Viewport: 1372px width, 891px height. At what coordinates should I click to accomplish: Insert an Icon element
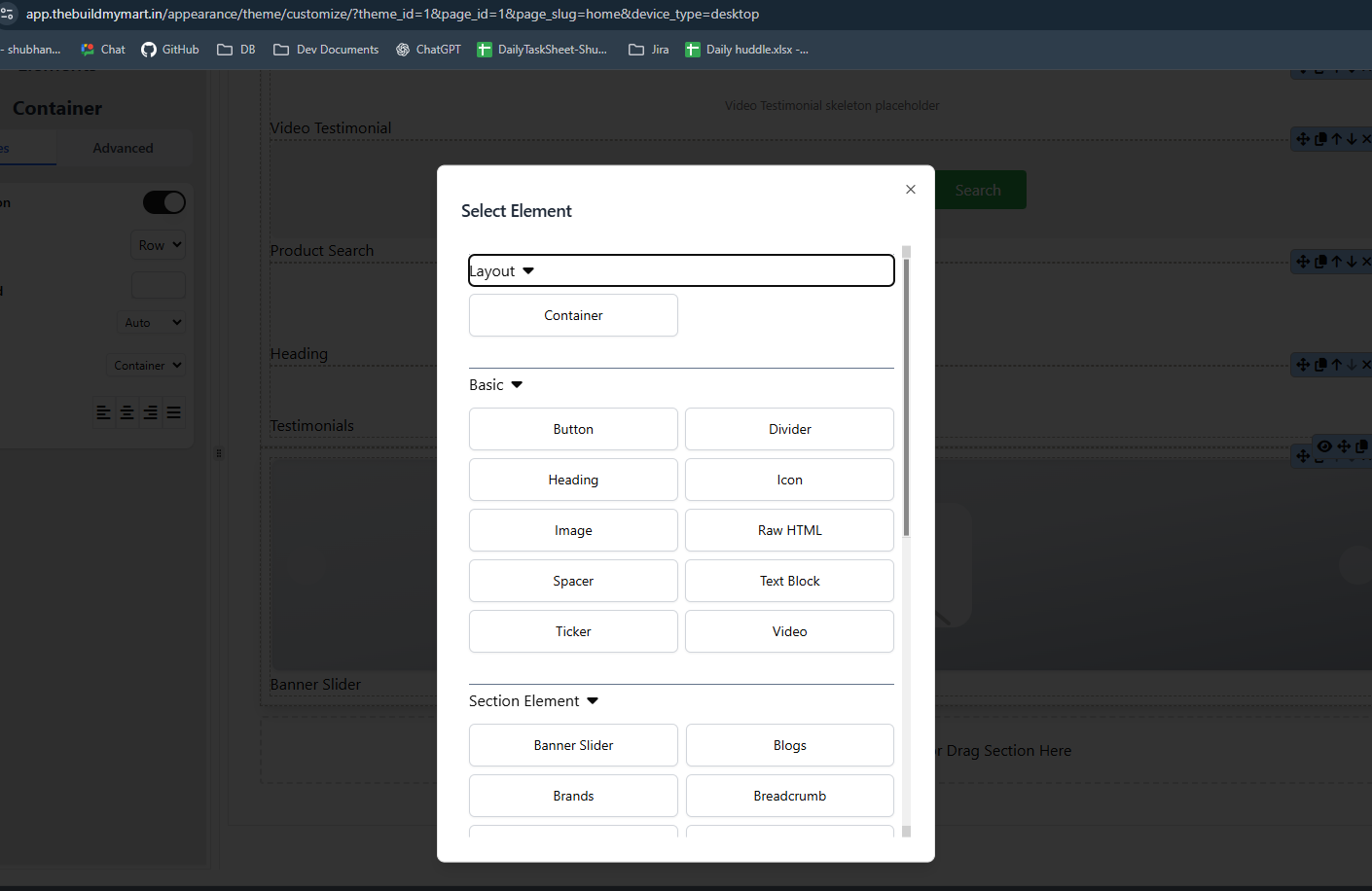point(789,480)
